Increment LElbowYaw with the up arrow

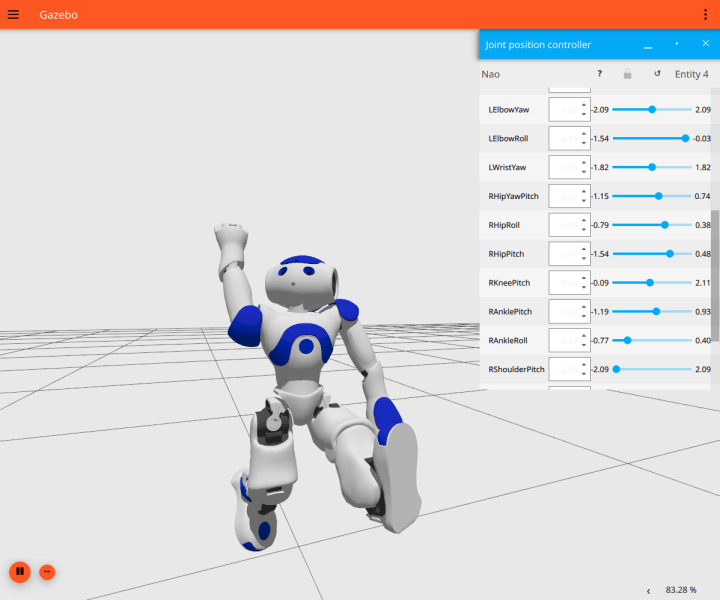coord(584,105)
